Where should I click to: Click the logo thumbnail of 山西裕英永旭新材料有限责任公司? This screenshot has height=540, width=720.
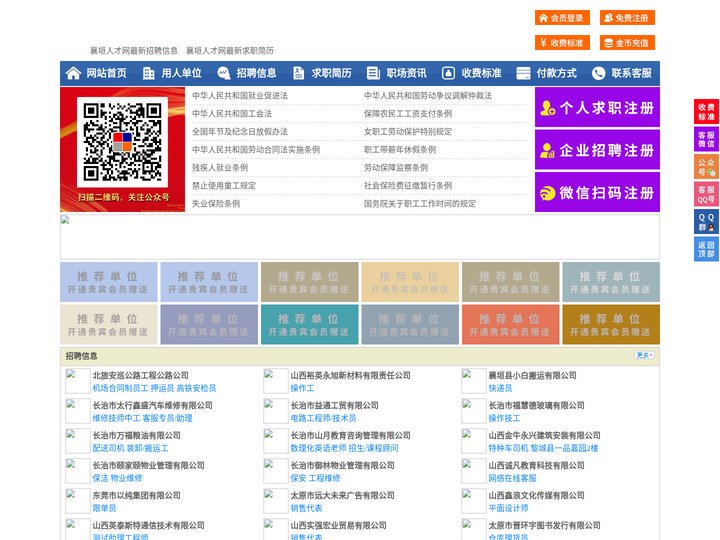point(276,381)
